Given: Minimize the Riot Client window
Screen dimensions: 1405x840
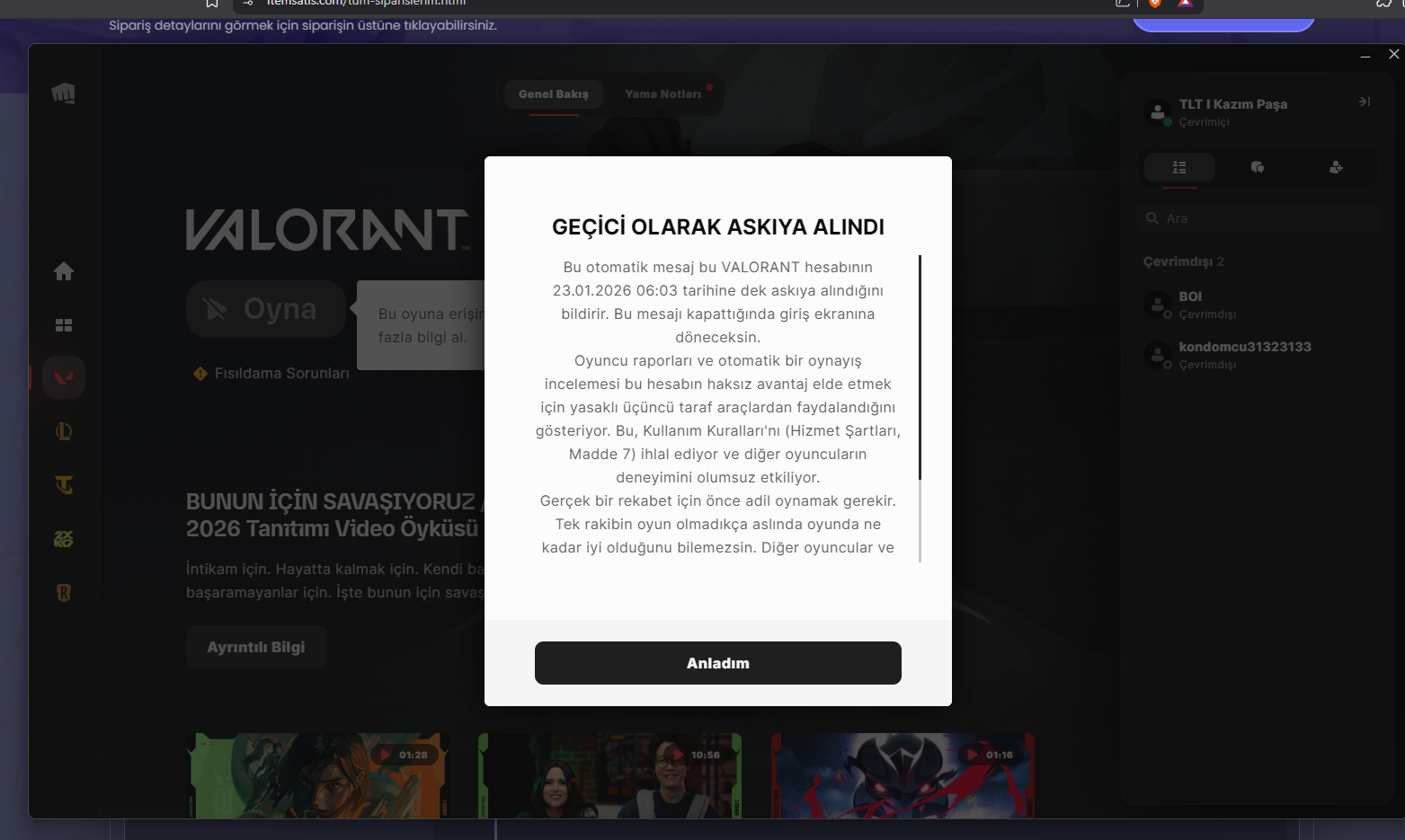Looking at the screenshot, I should [x=1365, y=56].
